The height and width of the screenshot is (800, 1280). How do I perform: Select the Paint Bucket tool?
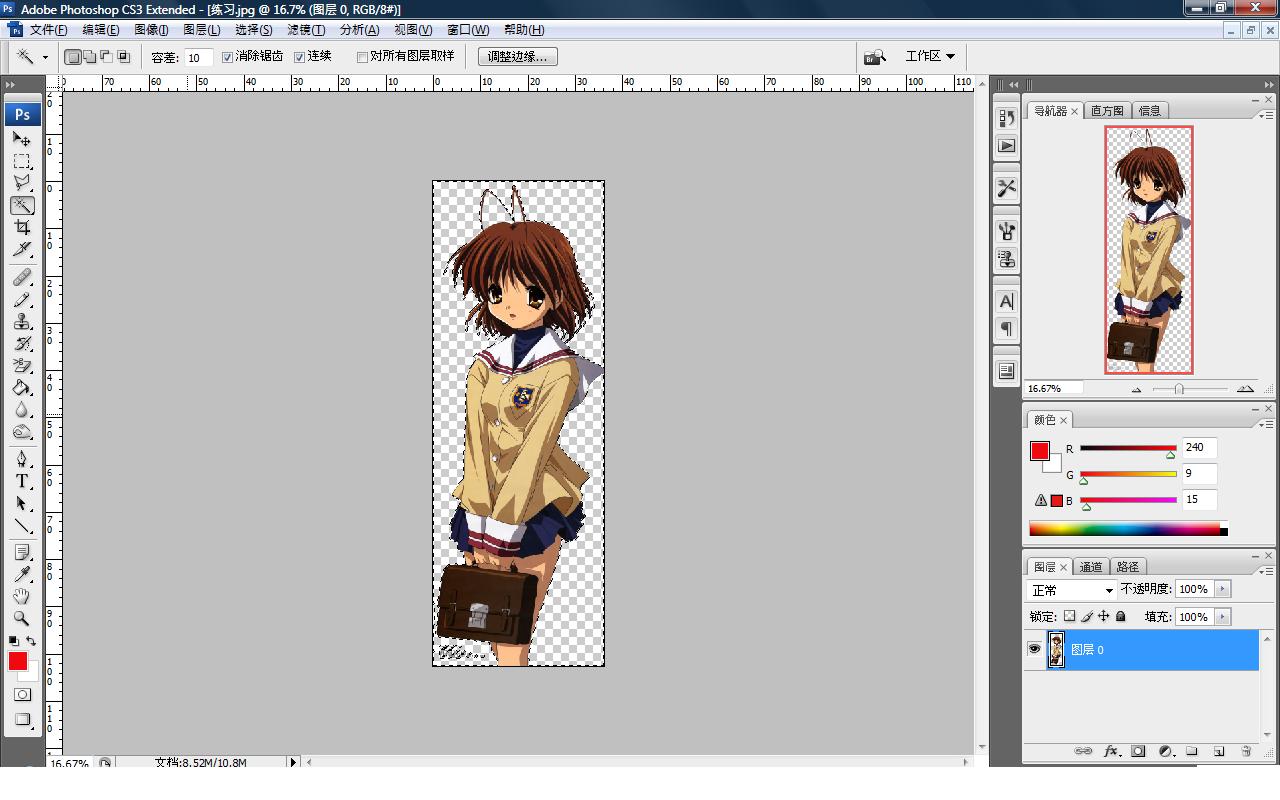[x=22, y=387]
